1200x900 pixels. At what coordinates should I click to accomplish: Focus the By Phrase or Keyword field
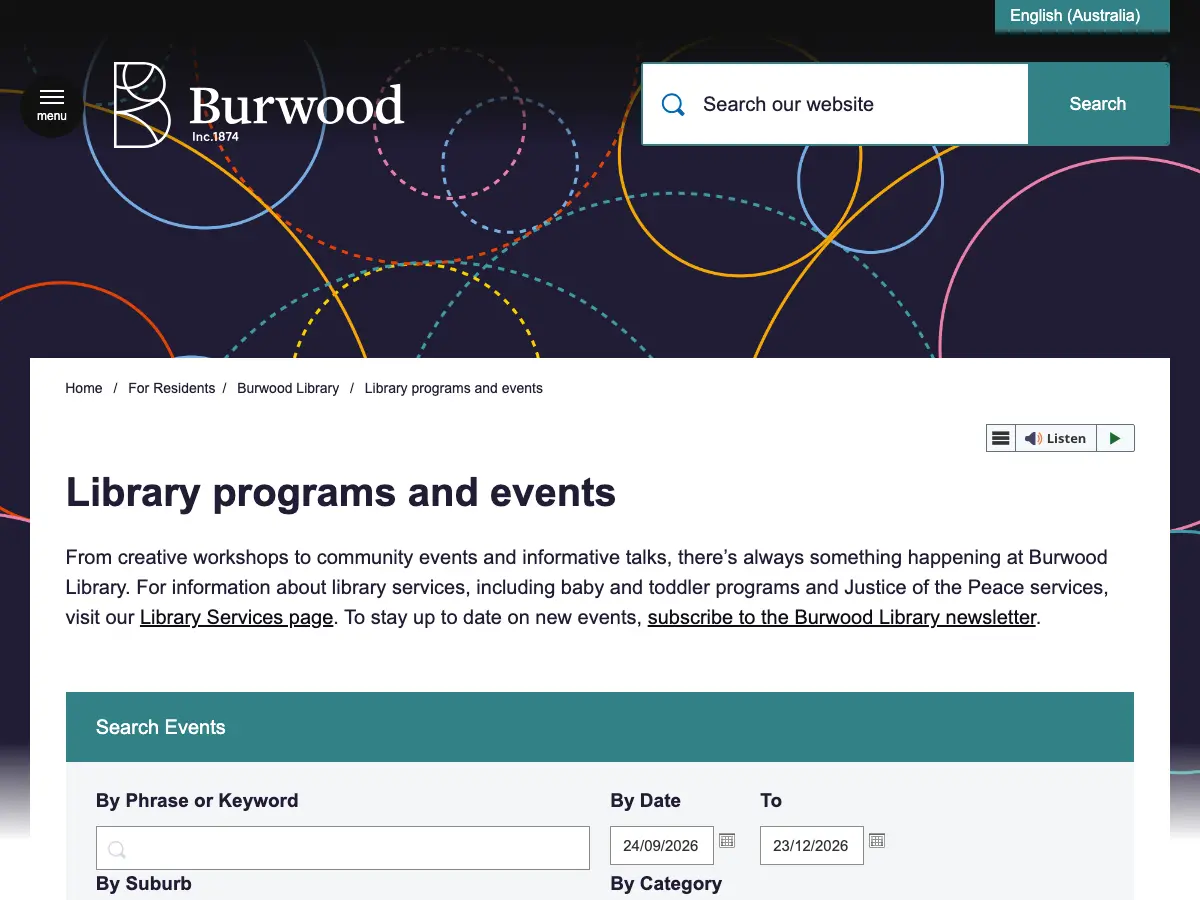pyautogui.click(x=343, y=848)
